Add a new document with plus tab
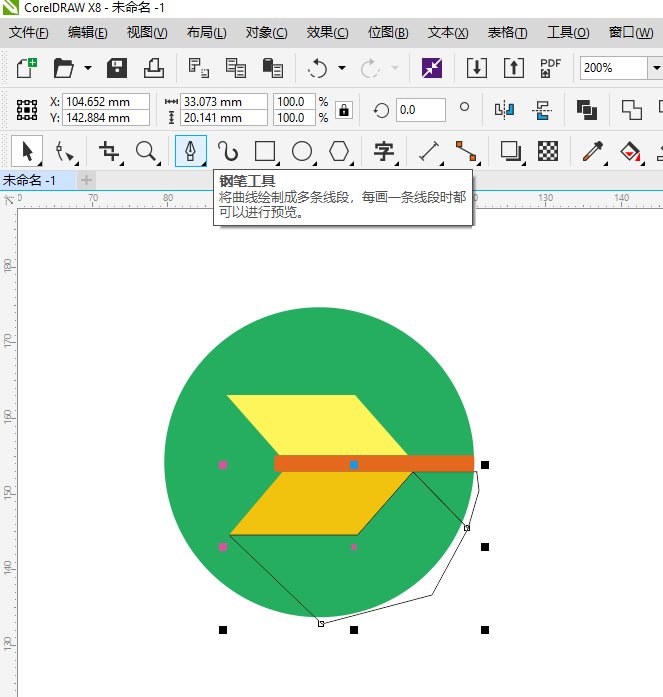 click(x=87, y=180)
